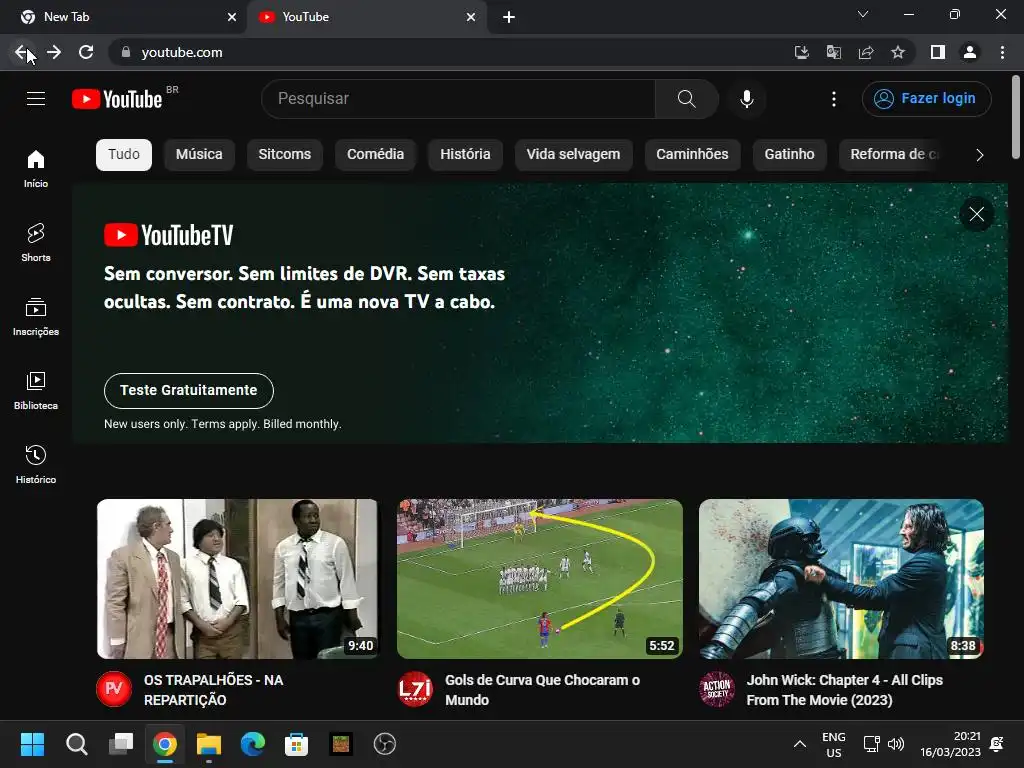The height and width of the screenshot is (768, 1024).
Task: Open the YouTube hamburger guide menu
Action: click(x=36, y=99)
